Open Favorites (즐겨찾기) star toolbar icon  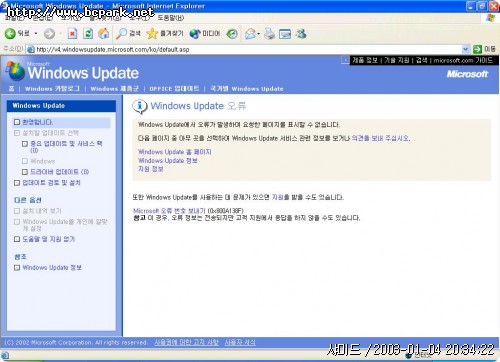165,33
